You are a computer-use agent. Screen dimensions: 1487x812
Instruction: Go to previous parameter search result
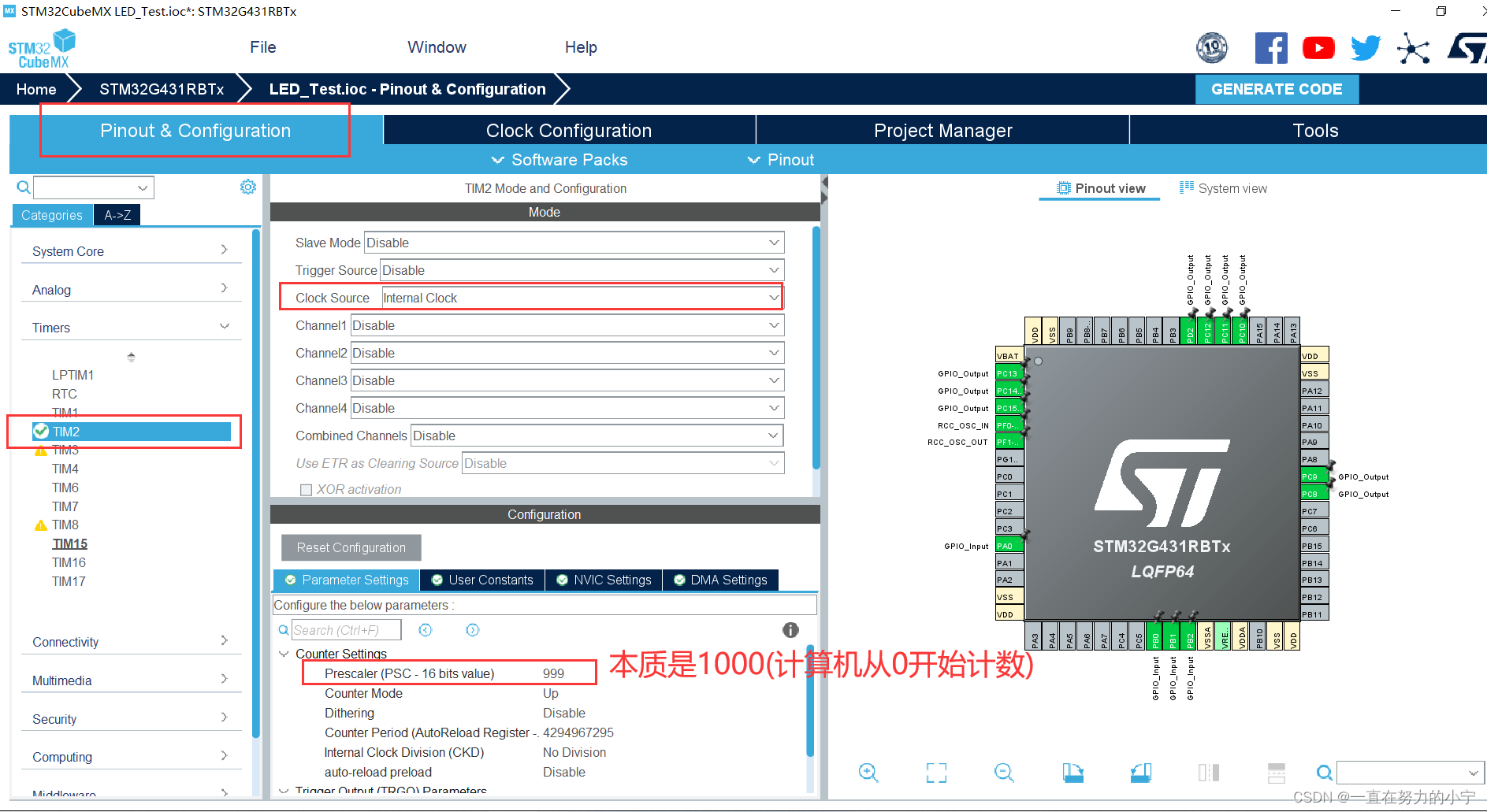coord(426,630)
